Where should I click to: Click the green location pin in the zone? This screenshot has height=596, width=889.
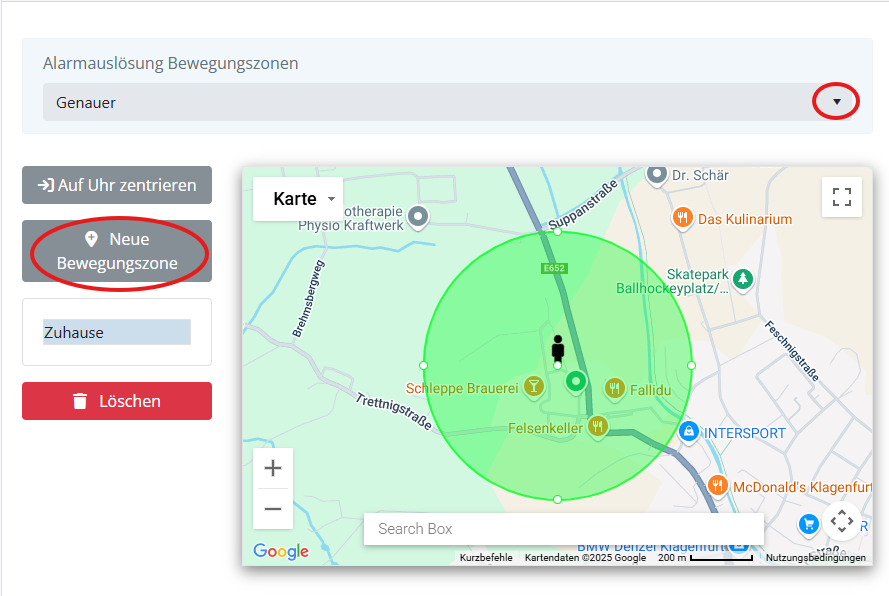coord(575,381)
